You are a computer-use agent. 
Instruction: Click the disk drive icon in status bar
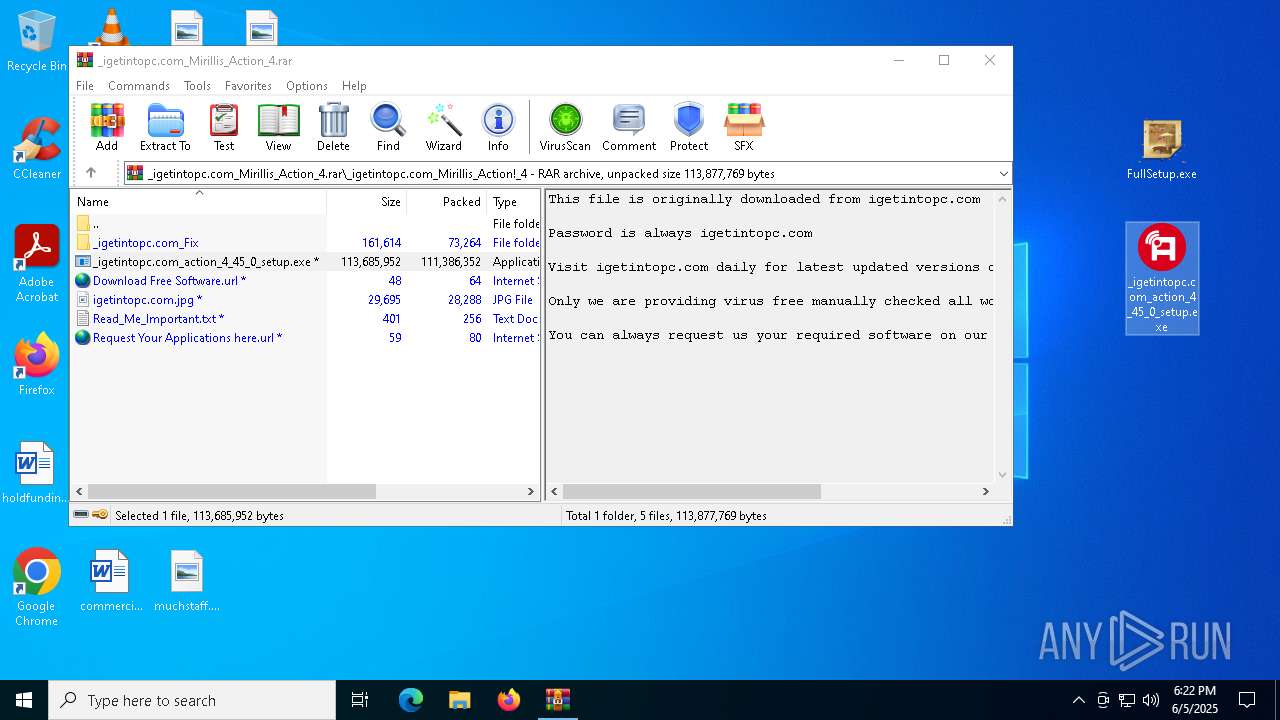click(x=81, y=515)
